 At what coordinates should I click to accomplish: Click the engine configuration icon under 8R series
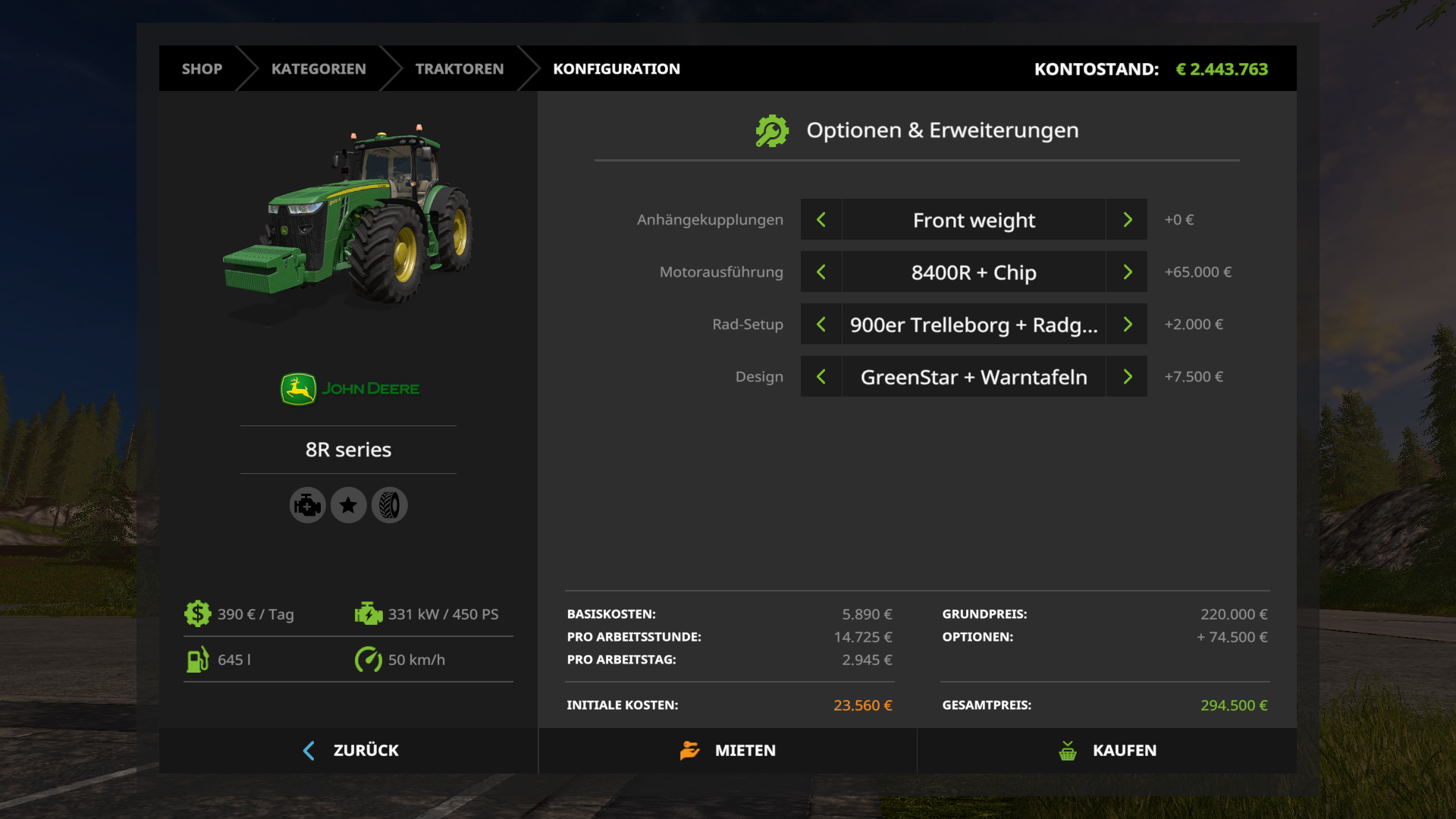pos(307,505)
